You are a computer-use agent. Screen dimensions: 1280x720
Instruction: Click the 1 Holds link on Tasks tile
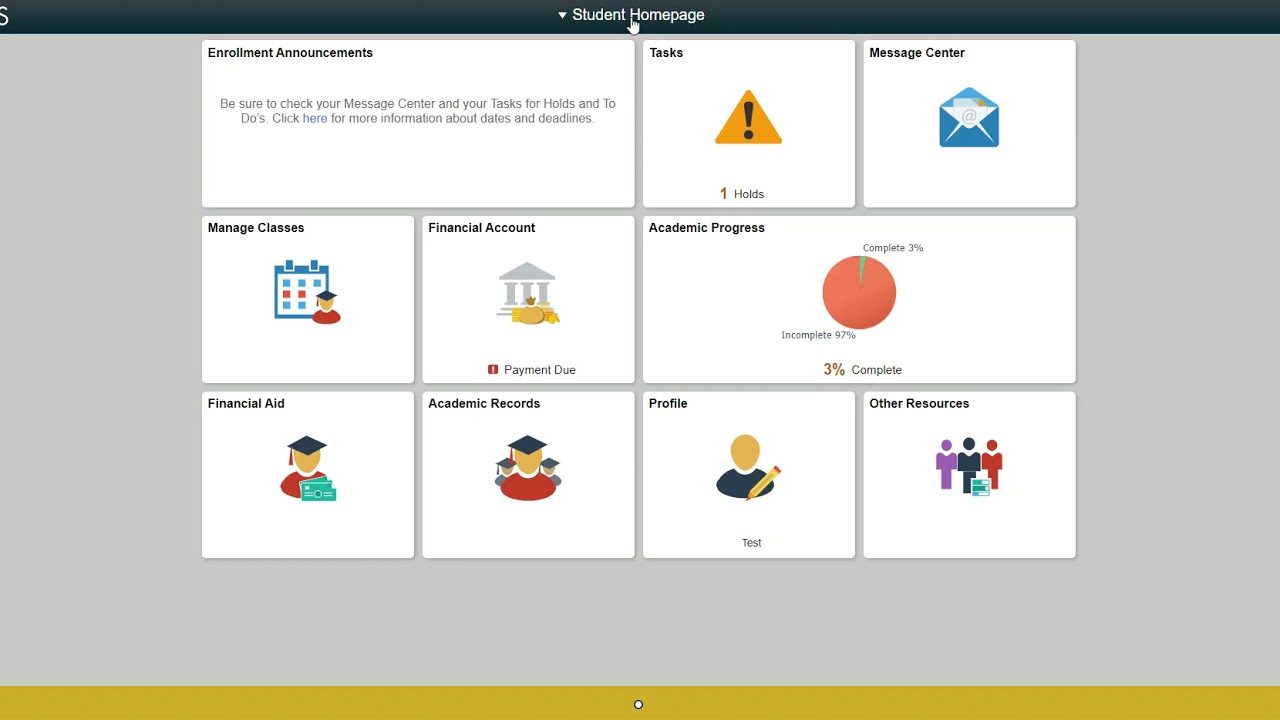pyautogui.click(x=742, y=193)
